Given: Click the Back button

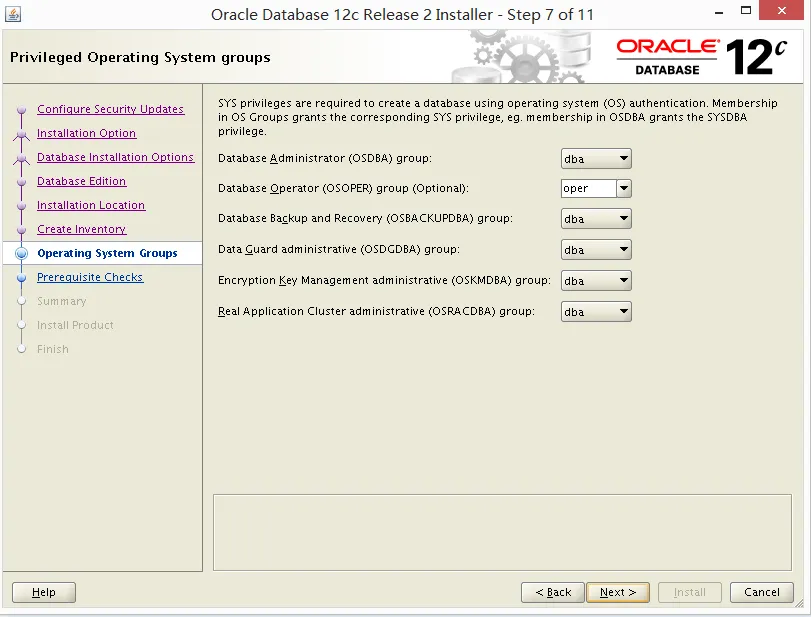Looking at the screenshot, I should [x=553, y=592].
